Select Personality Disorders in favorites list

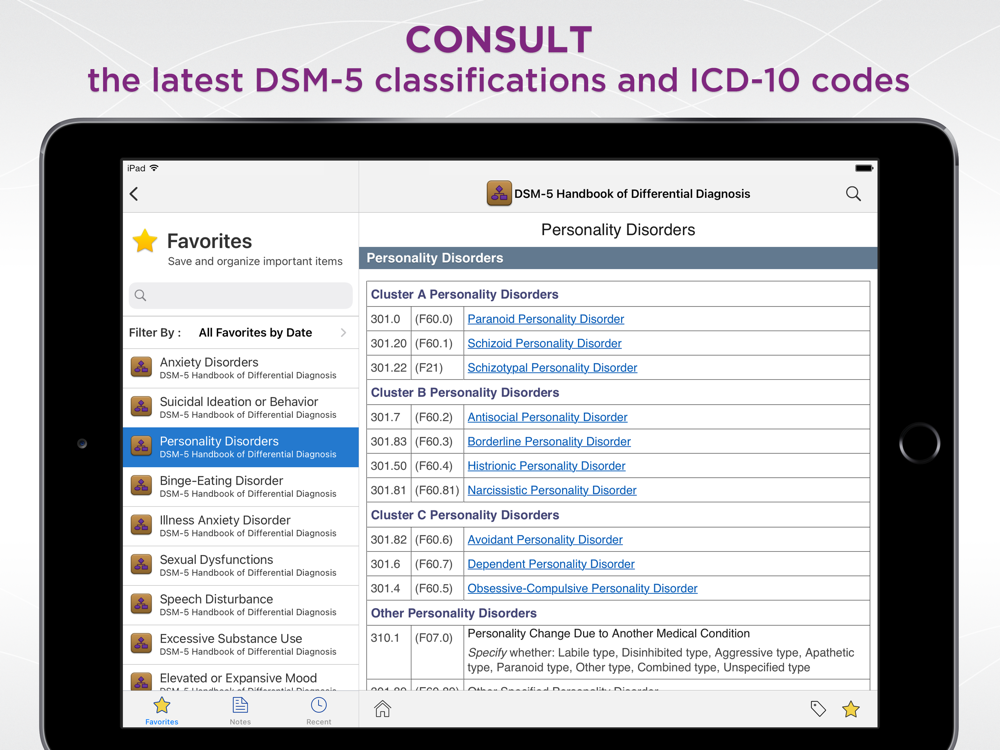[x=240, y=447]
